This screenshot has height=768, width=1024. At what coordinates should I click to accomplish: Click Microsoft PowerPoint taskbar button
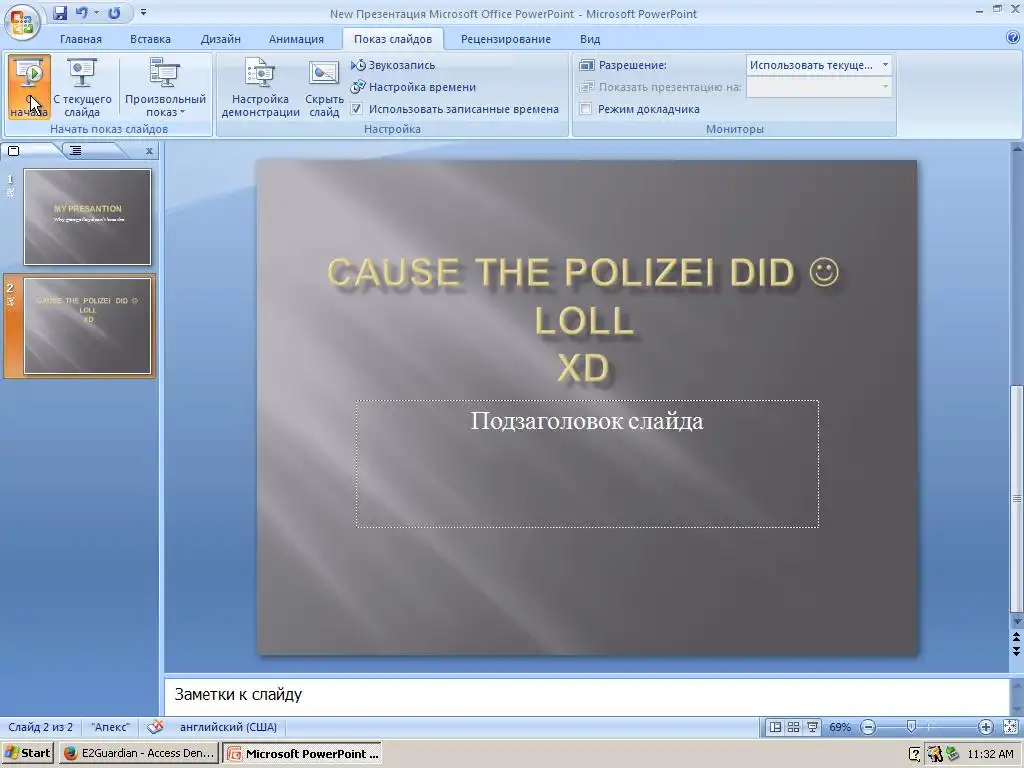pyautogui.click(x=302, y=754)
